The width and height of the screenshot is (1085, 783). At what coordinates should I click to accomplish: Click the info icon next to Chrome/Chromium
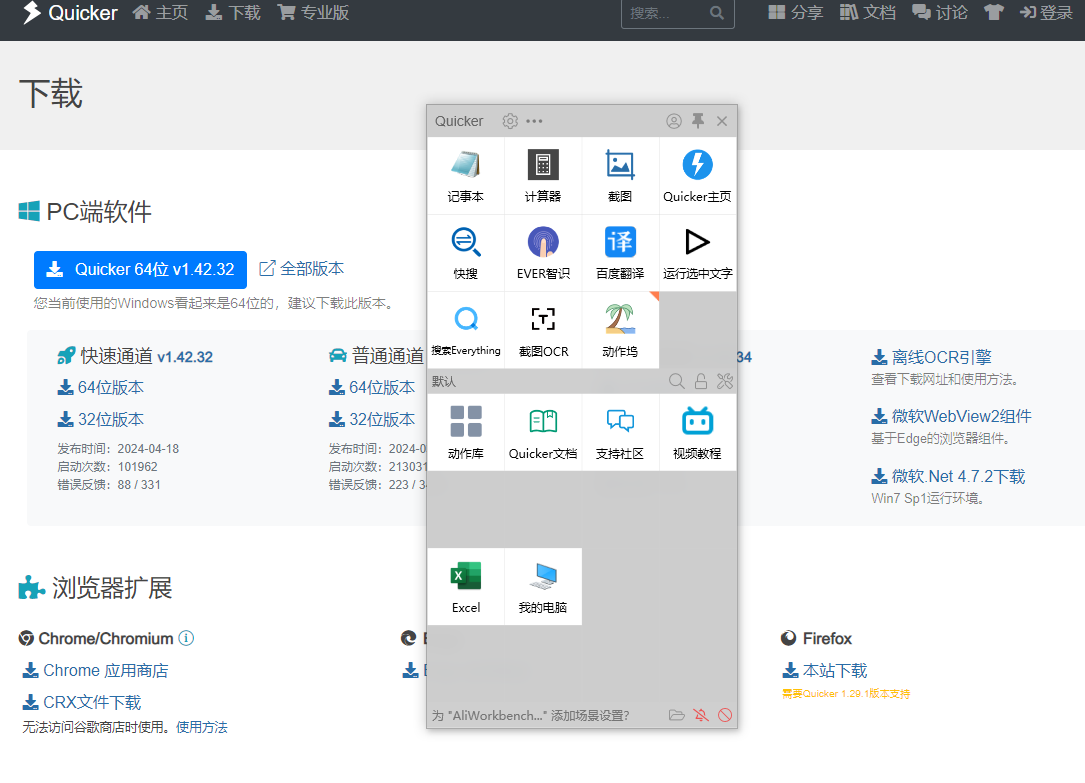[x=186, y=638]
